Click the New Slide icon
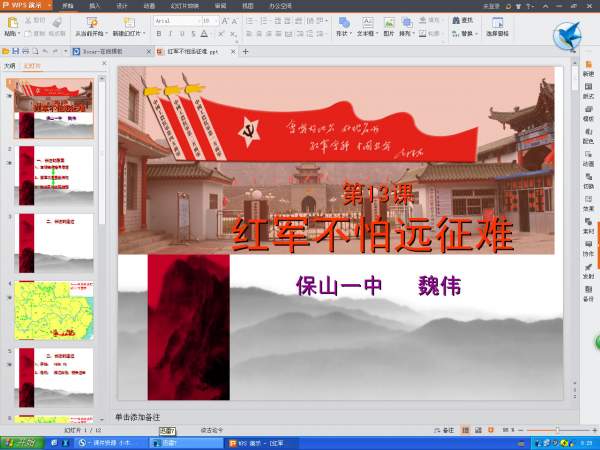The image size is (600, 450). pyautogui.click(x=129, y=22)
